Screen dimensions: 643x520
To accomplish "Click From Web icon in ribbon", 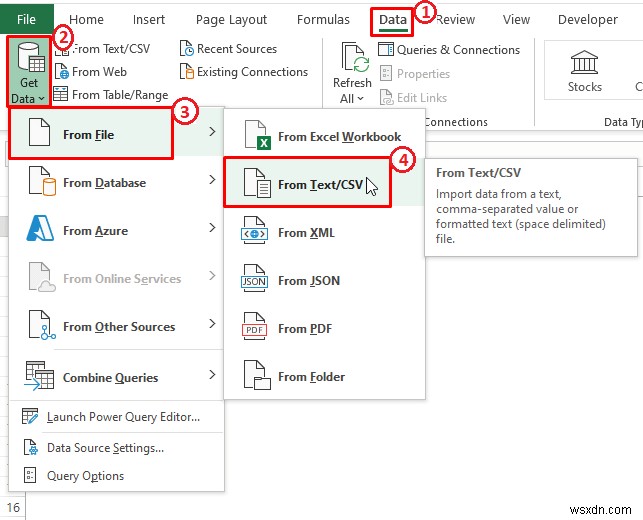I will tap(62, 71).
